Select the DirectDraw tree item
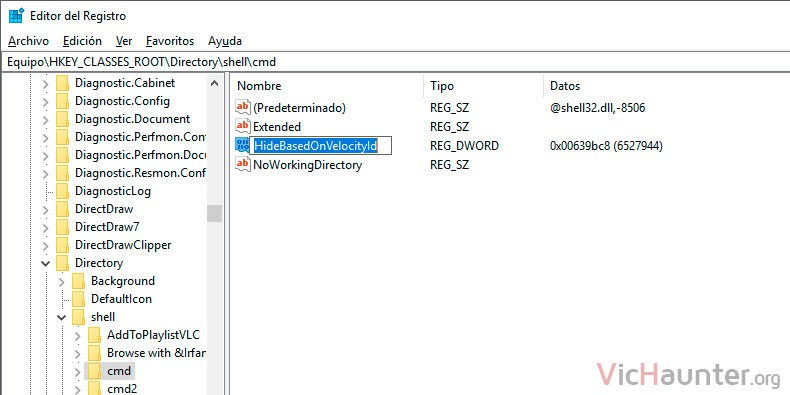 104,209
